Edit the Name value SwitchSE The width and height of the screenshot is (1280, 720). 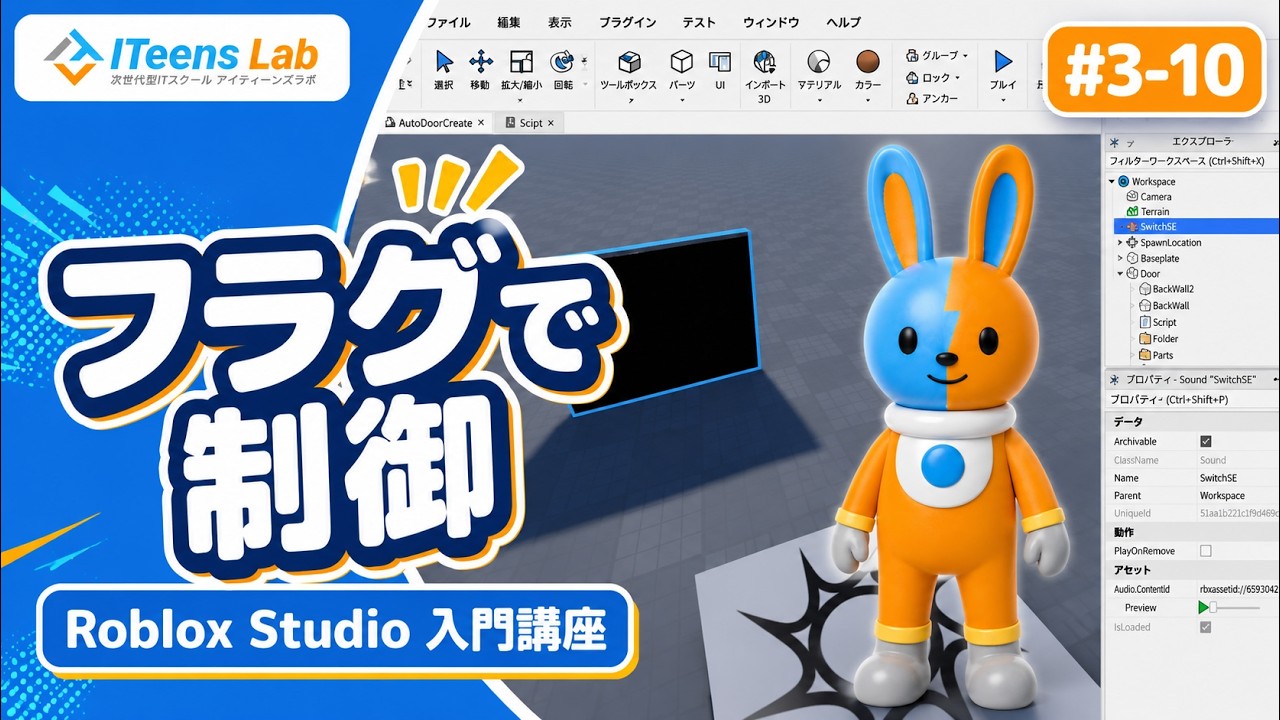pos(1218,478)
